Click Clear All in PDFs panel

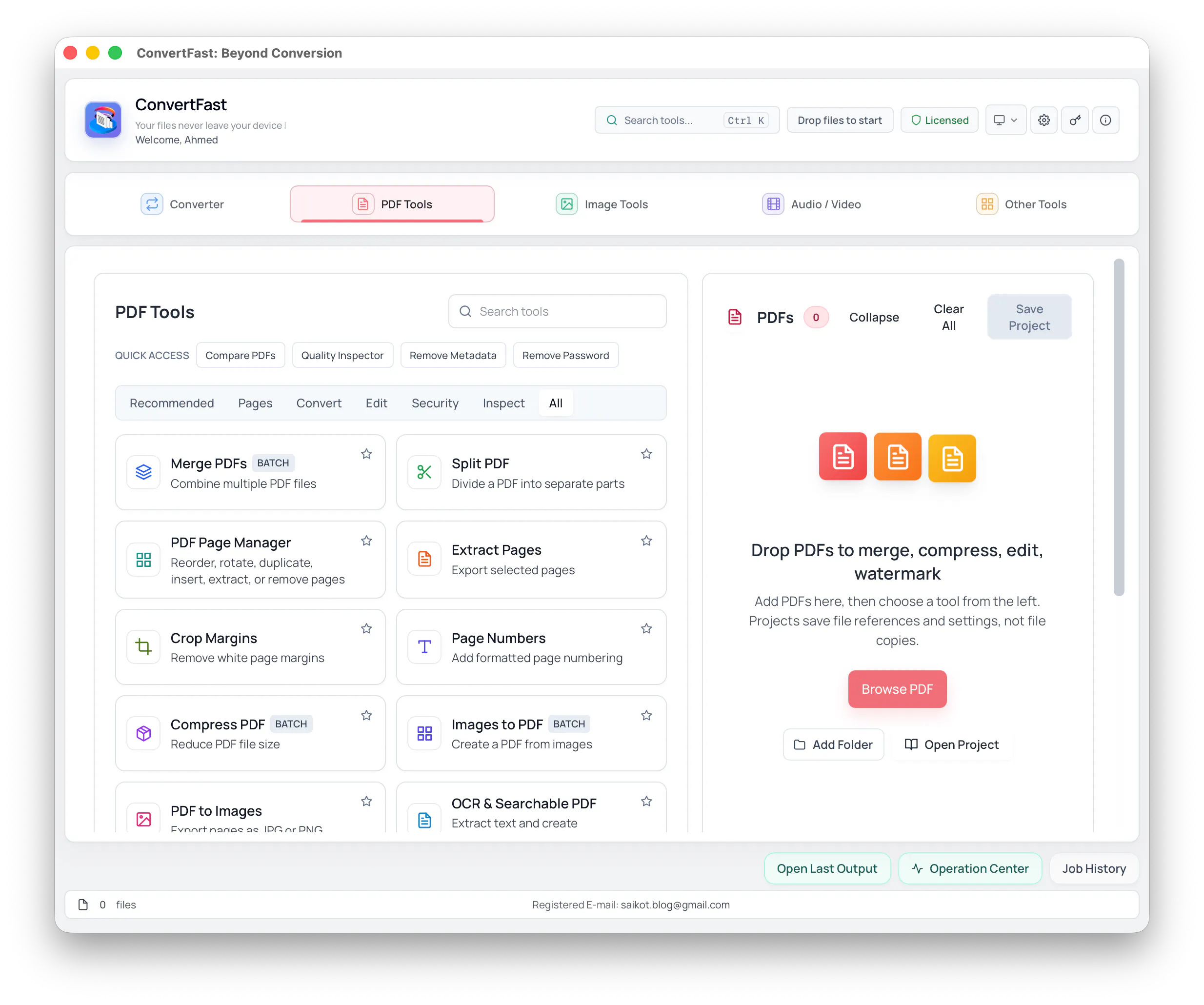(949, 317)
